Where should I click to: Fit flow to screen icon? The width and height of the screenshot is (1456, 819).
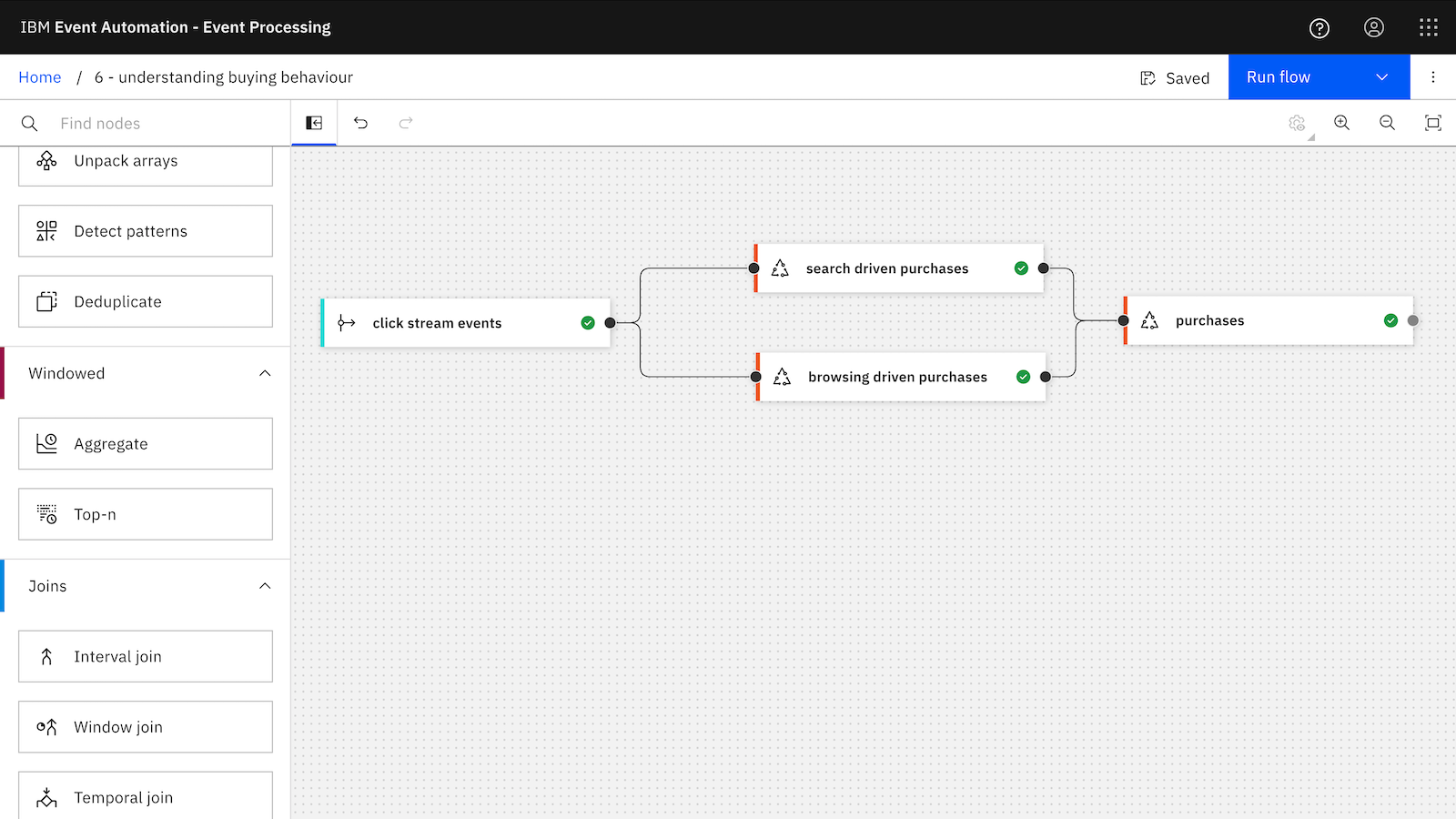1432,123
